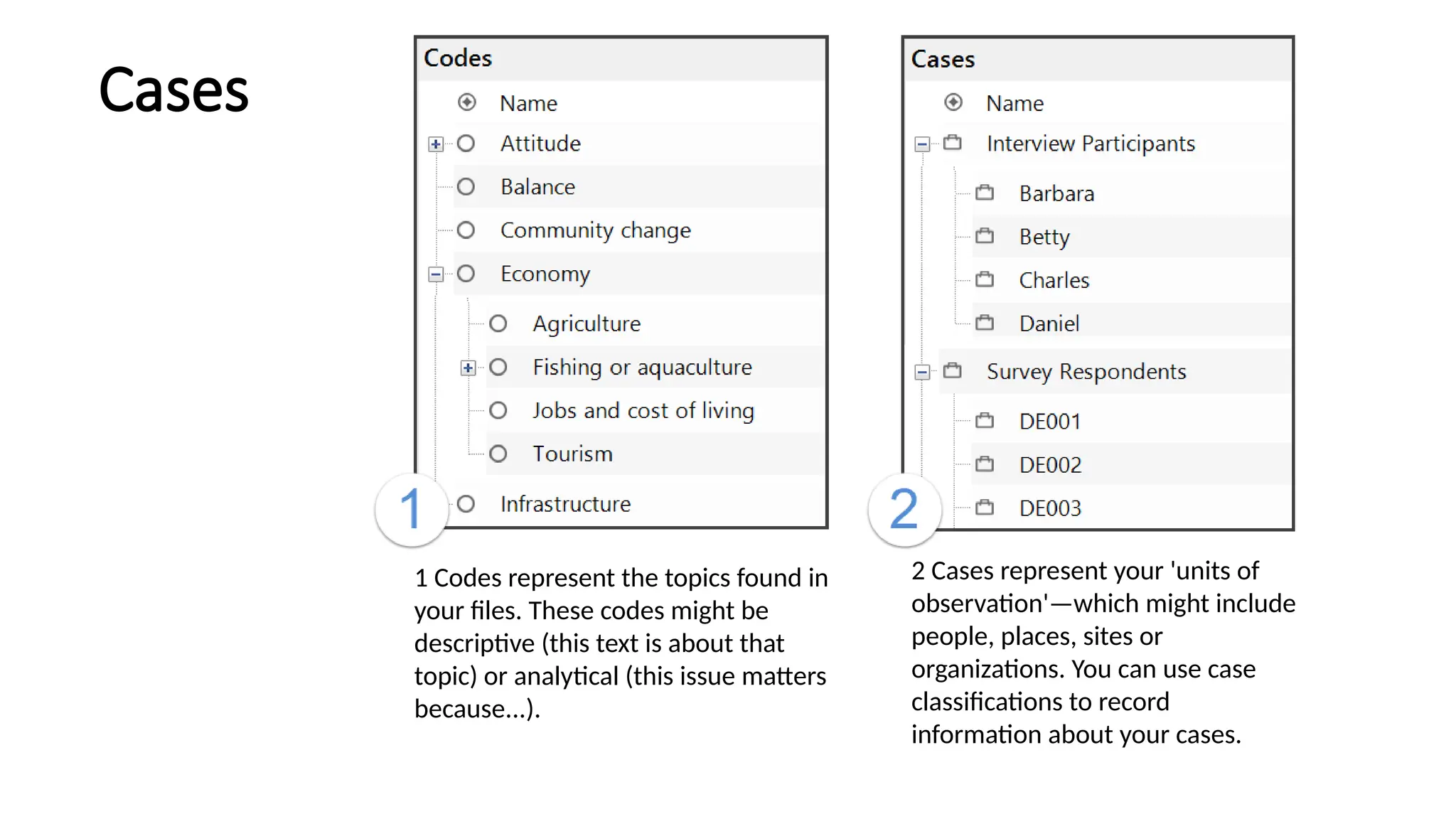The width and height of the screenshot is (1456, 819).
Task: Click the numbered callout 2 badge
Action: pos(904,509)
